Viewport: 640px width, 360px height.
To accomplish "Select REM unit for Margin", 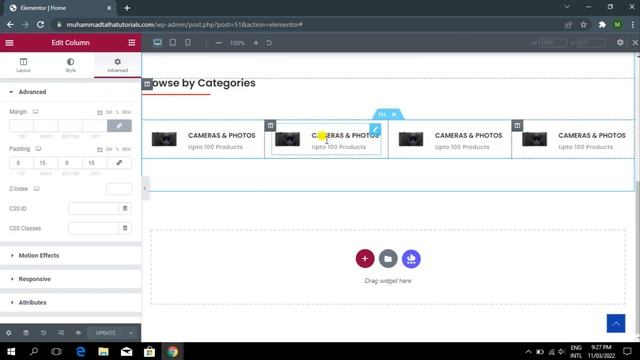I will tap(127, 112).
